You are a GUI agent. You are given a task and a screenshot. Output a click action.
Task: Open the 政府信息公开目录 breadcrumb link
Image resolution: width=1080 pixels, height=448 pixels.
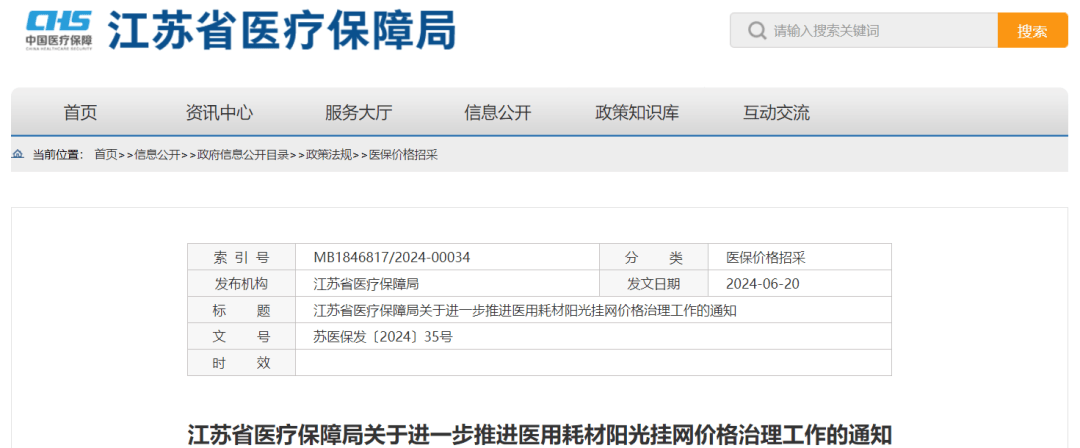point(243,155)
